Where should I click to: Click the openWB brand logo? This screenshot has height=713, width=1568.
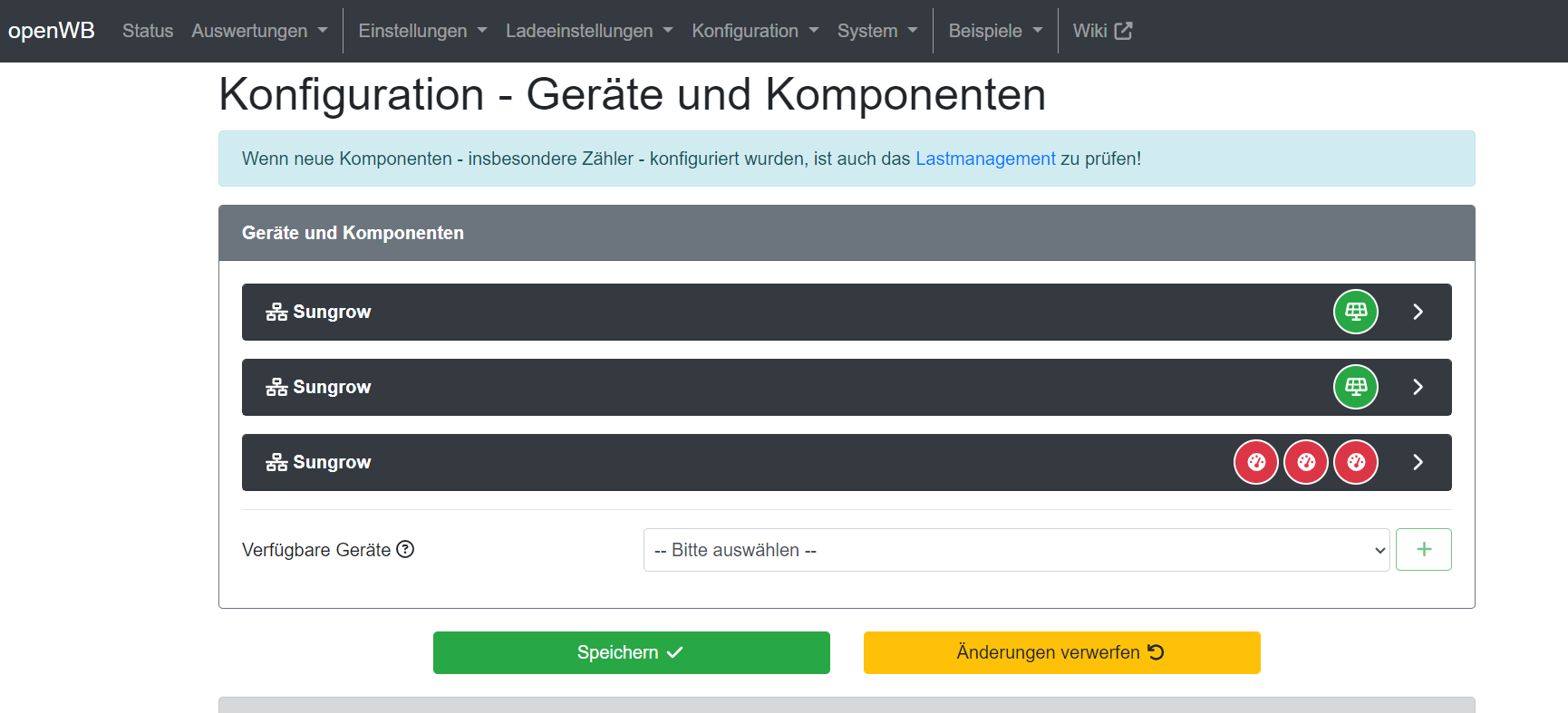pyautogui.click(x=52, y=31)
